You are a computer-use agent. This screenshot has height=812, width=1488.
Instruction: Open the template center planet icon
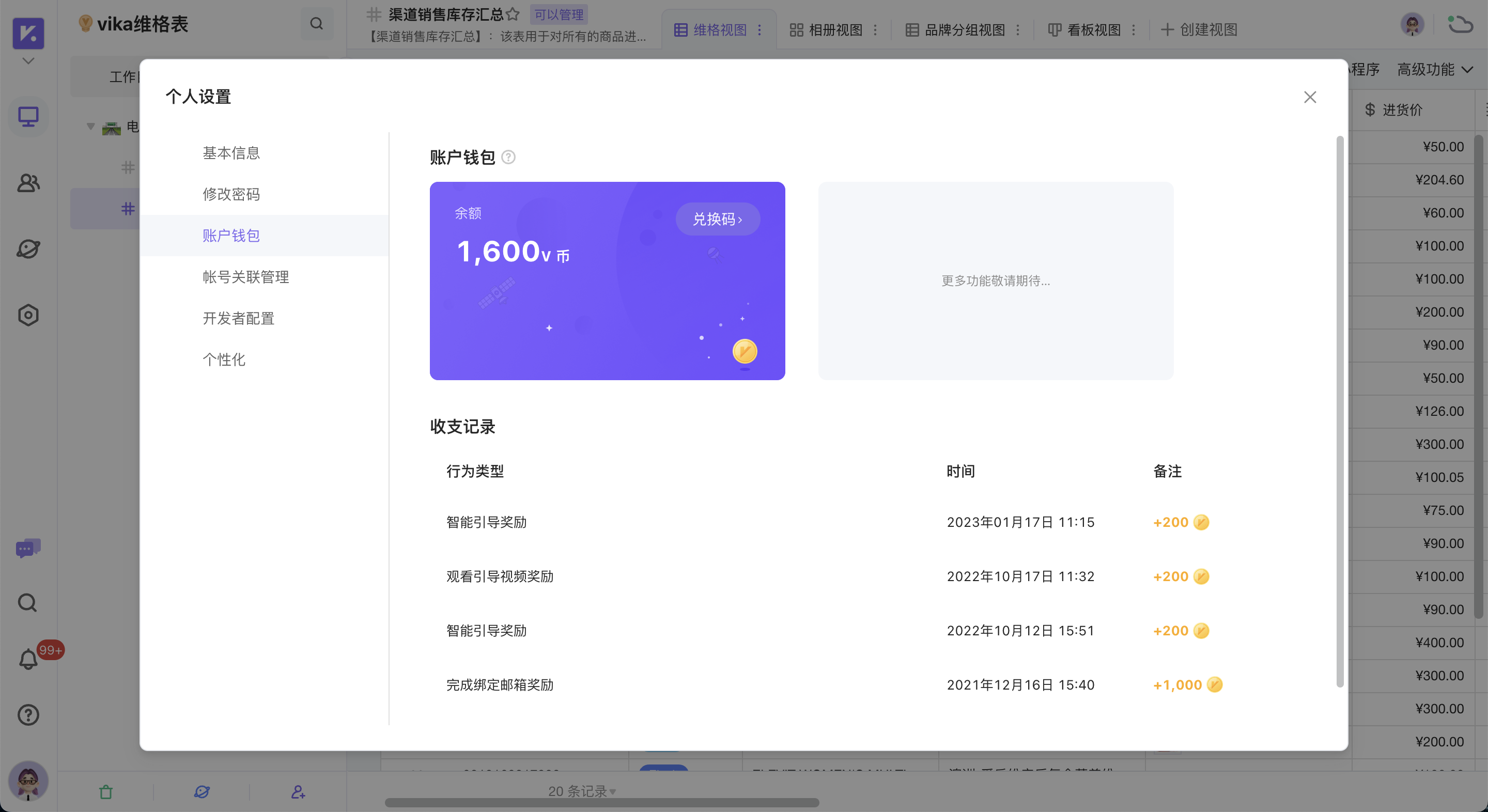[x=28, y=249]
